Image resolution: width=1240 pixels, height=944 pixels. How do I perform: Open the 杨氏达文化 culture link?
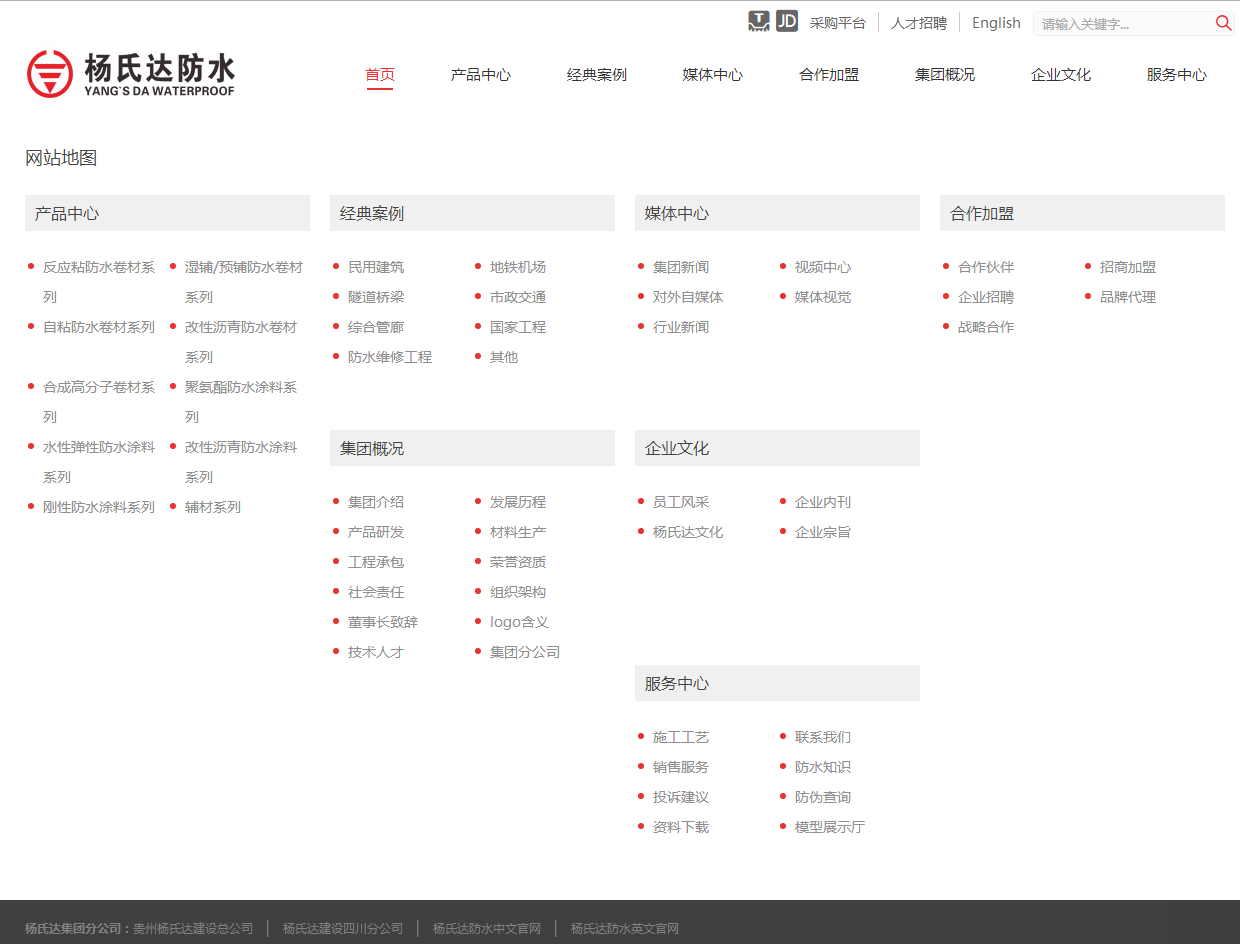(x=688, y=532)
